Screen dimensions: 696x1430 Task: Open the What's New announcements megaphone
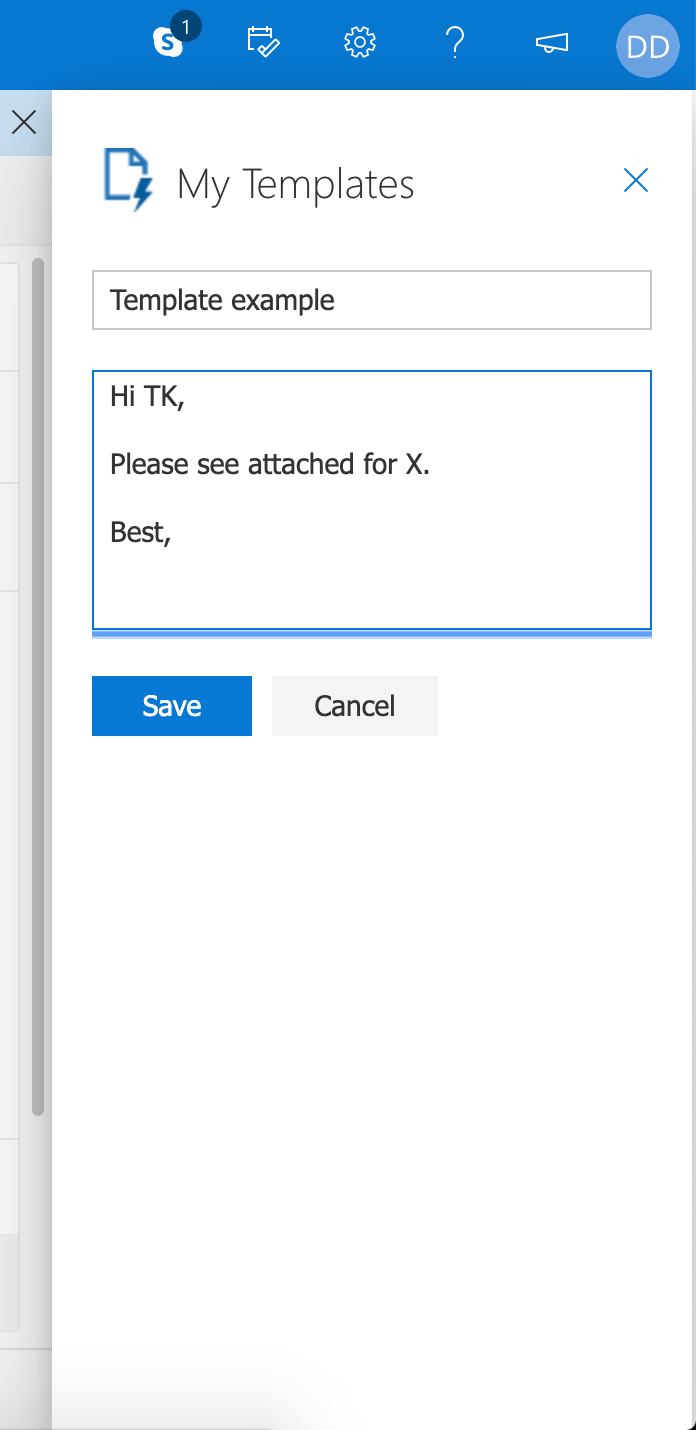pyautogui.click(x=552, y=42)
